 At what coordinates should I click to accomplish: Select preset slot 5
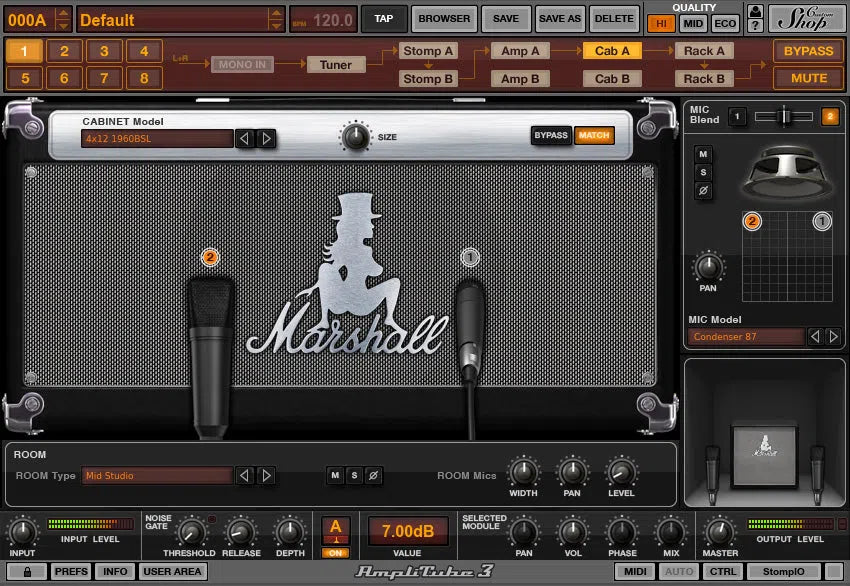(x=23, y=78)
